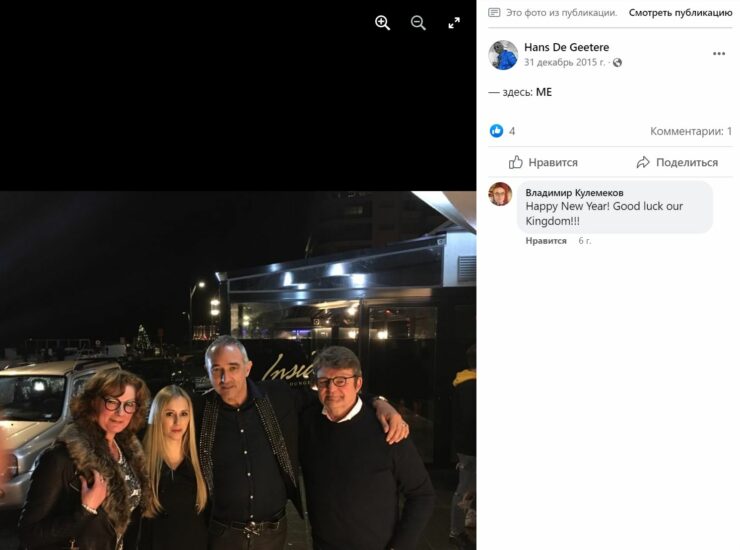
Task: Click the Нравится thumbs-up button
Action: [543, 162]
